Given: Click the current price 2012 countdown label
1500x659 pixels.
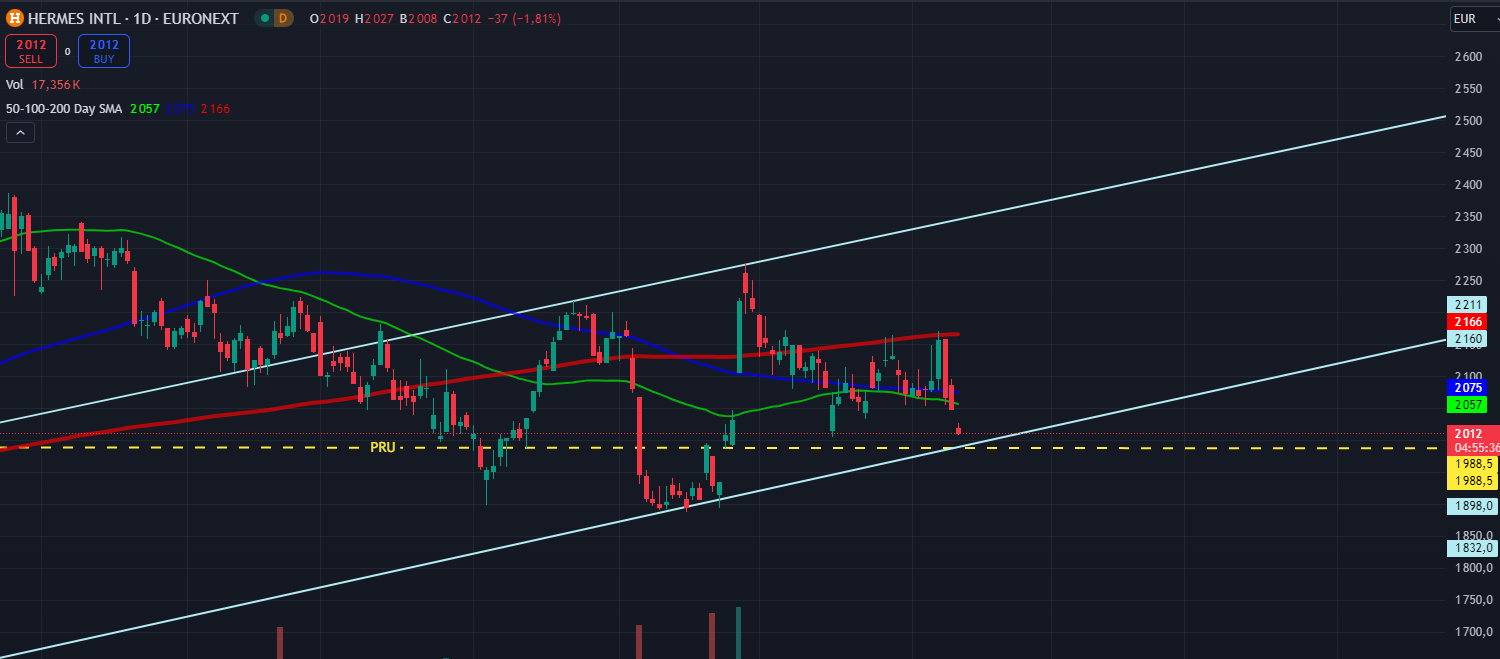Looking at the screenshot, I should coord(1466,440).
